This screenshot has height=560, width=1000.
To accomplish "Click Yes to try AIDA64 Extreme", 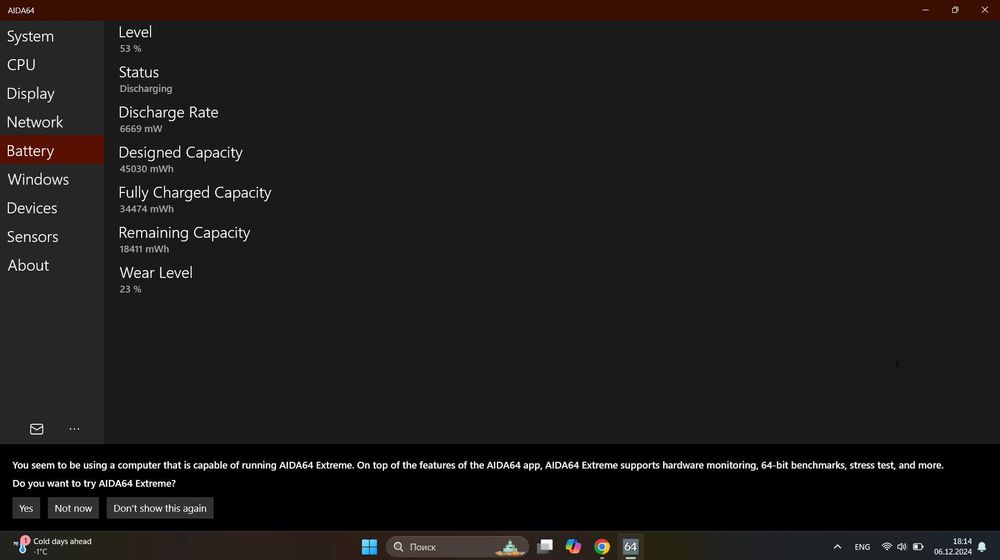I will pyautogui.click(x=26, y=508).
